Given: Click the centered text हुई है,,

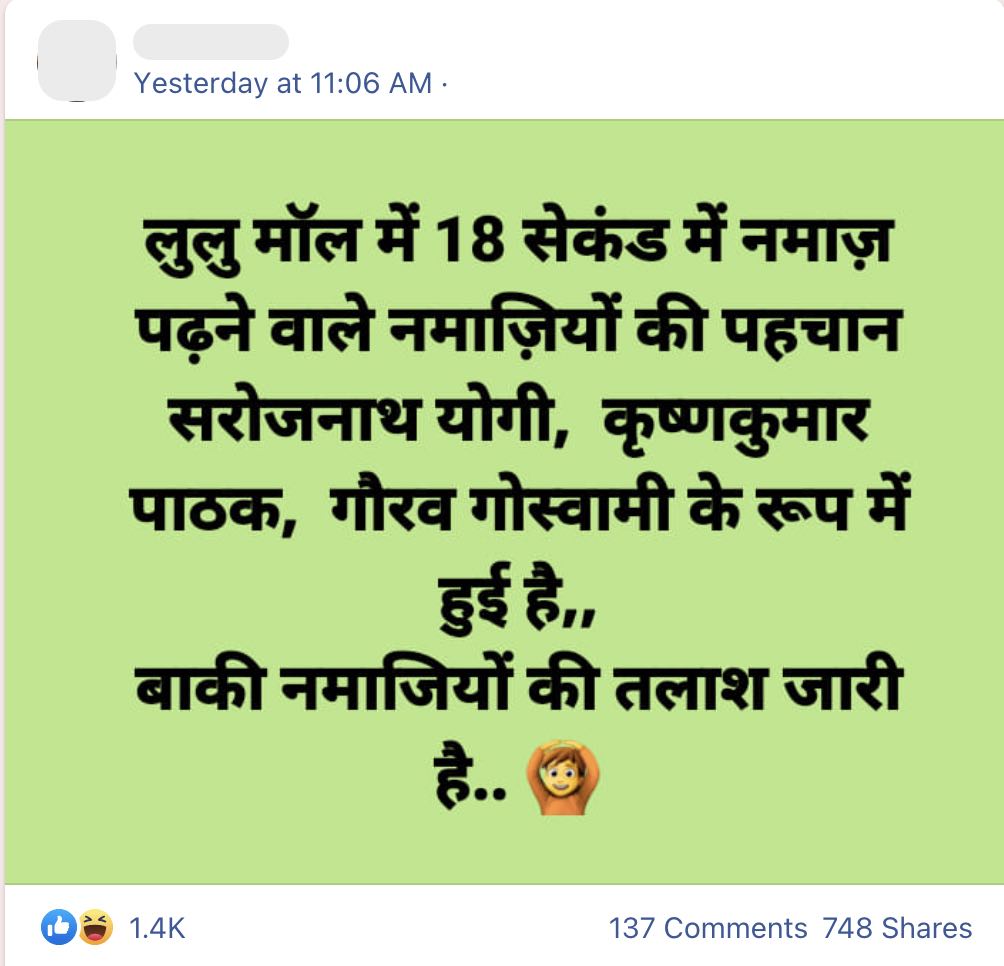Looking at the screenshot, I should point(517,597).
